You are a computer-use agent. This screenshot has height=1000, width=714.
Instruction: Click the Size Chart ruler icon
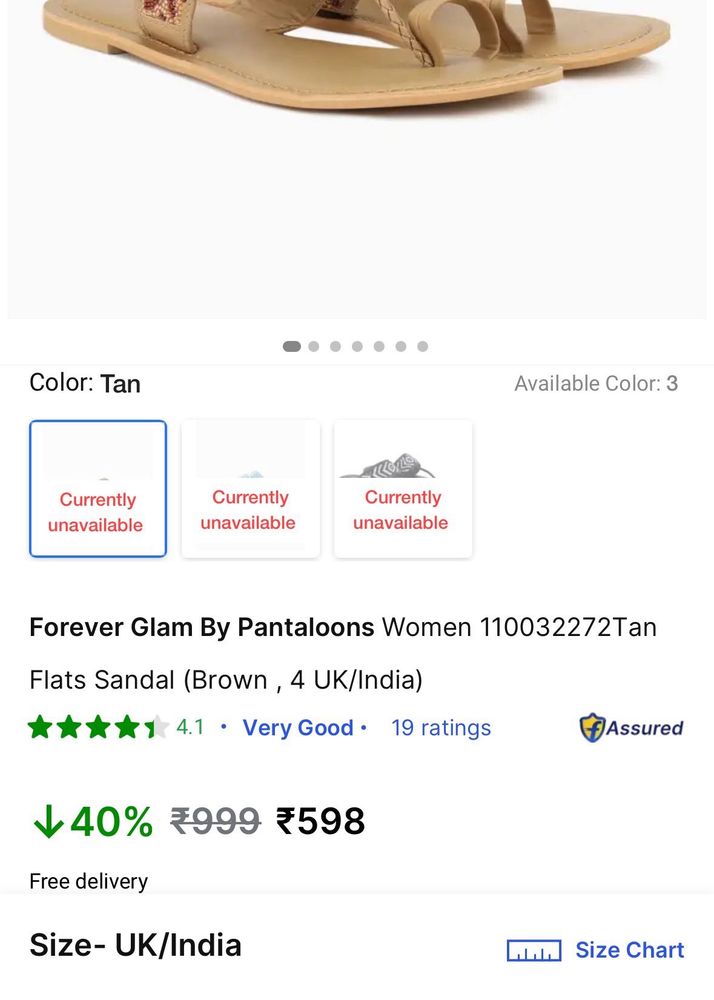coord(534,950)
